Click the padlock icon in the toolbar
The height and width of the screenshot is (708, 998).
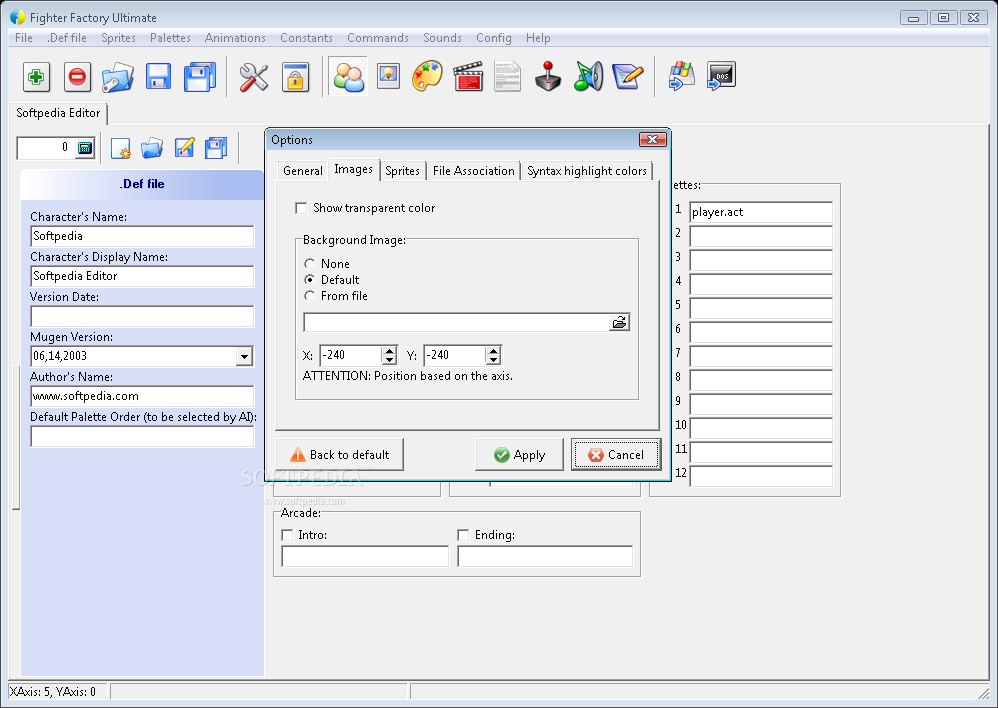point(295,77)
